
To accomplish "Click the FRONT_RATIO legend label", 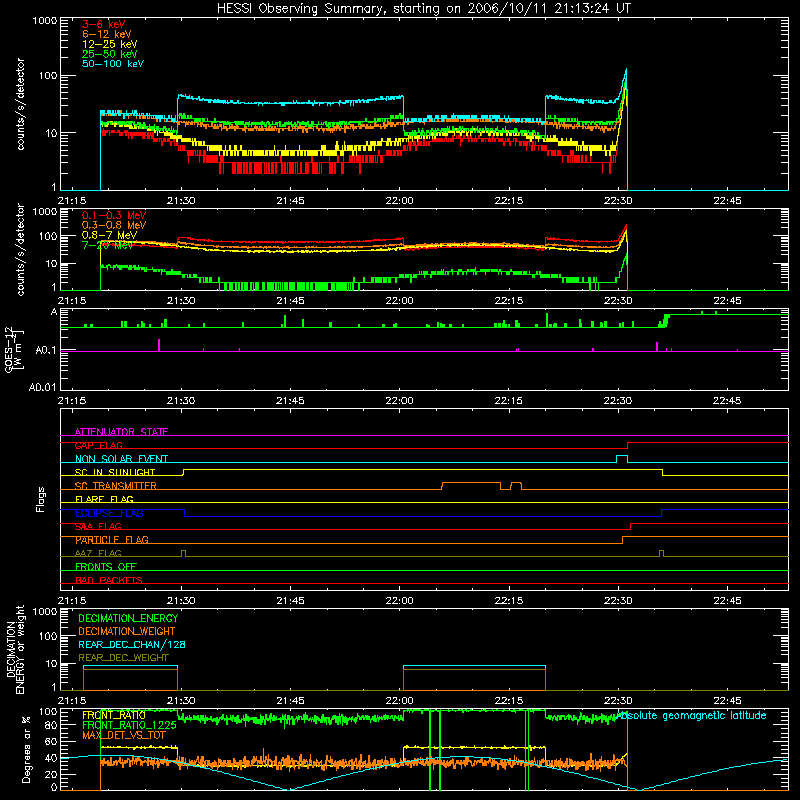I will click(x=114, y=715).
